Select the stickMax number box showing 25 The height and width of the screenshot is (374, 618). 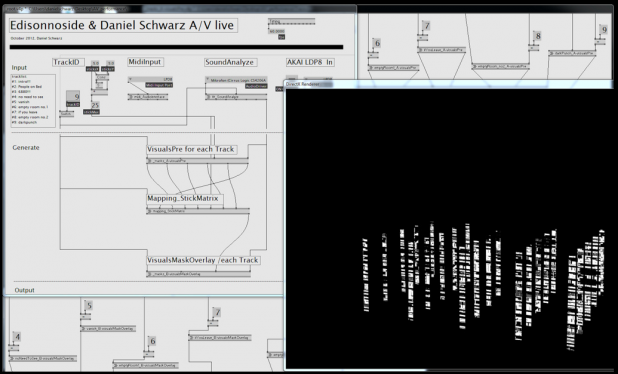(x=95, y=105)
